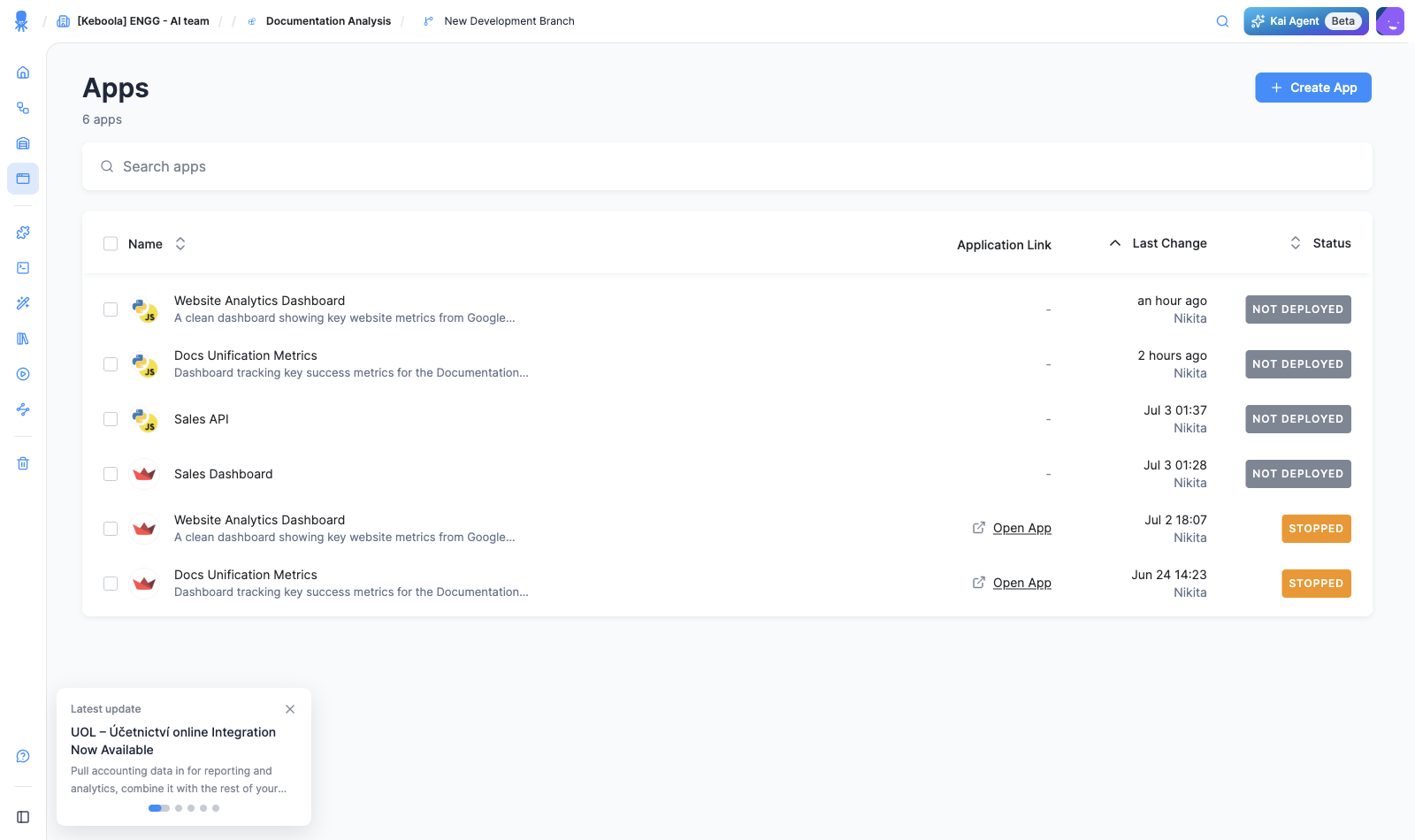Select the Sales API row checkbox
This screenshot has height=840, width=1415.
coord(111,419)
